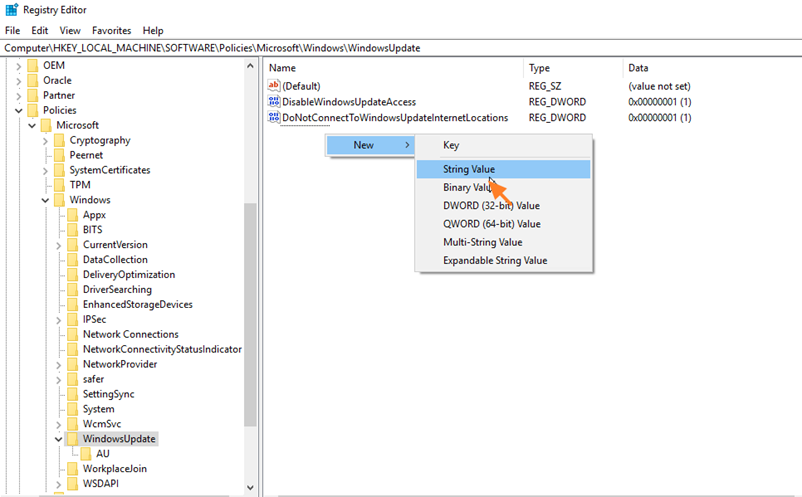Click the SettingSync folder icon

click(x=73, y=394)
